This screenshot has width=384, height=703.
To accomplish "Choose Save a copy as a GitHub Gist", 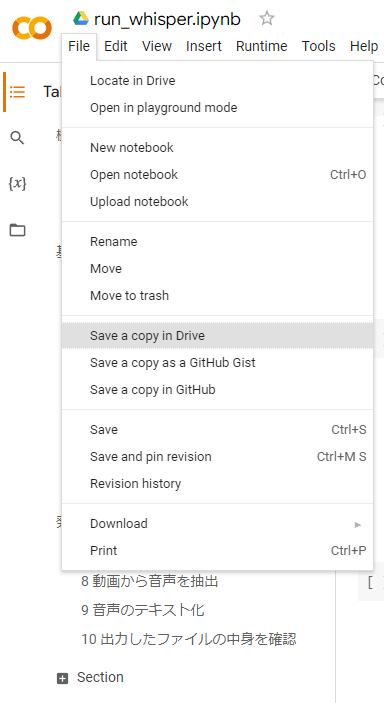I will coord(218,362).
